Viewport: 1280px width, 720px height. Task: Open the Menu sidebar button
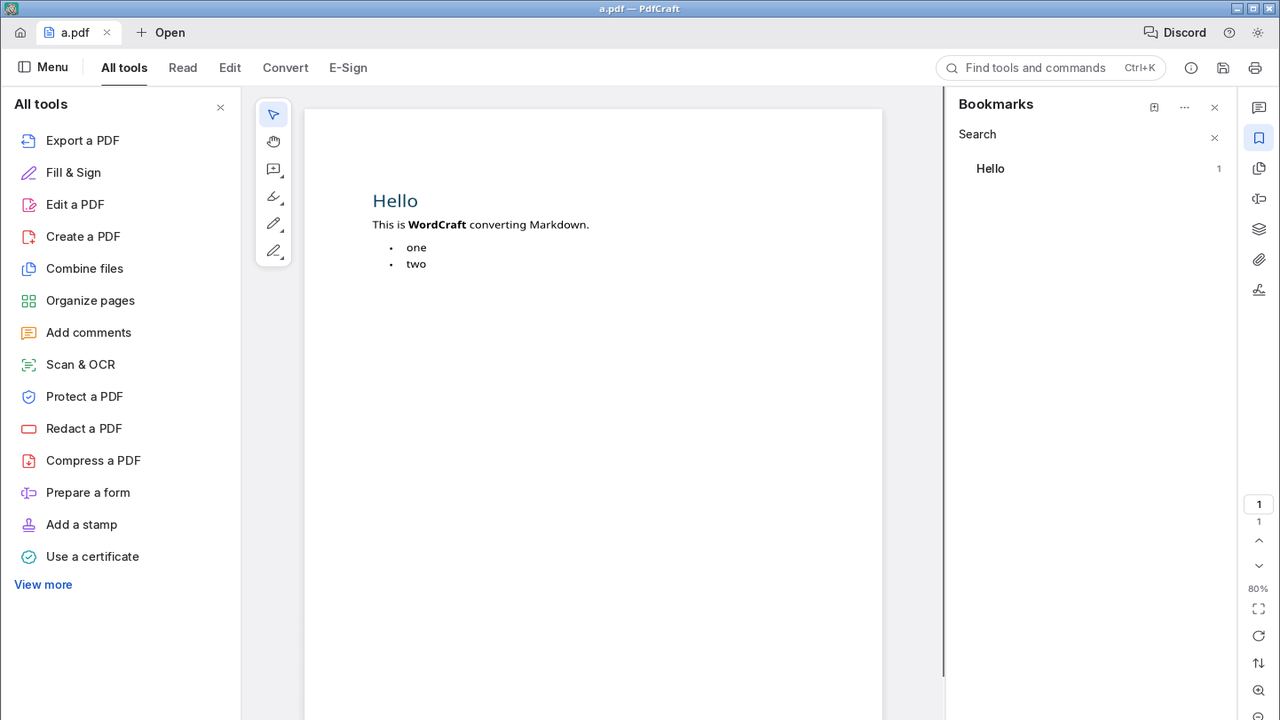[x=43, y=67]
